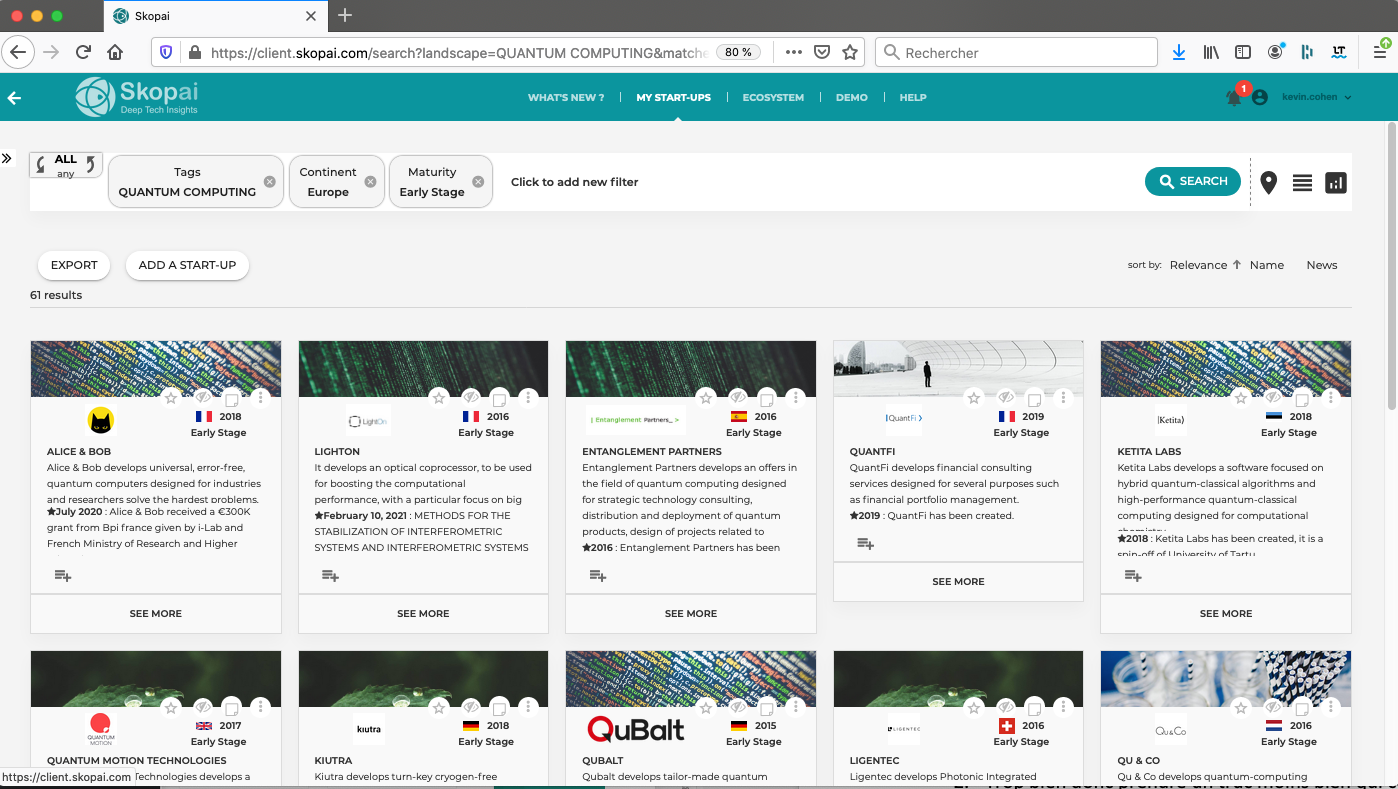The width and height of the screenshot is (1398, 789).
Task: Bookmark this page with the star
Action: pos(850,52)
